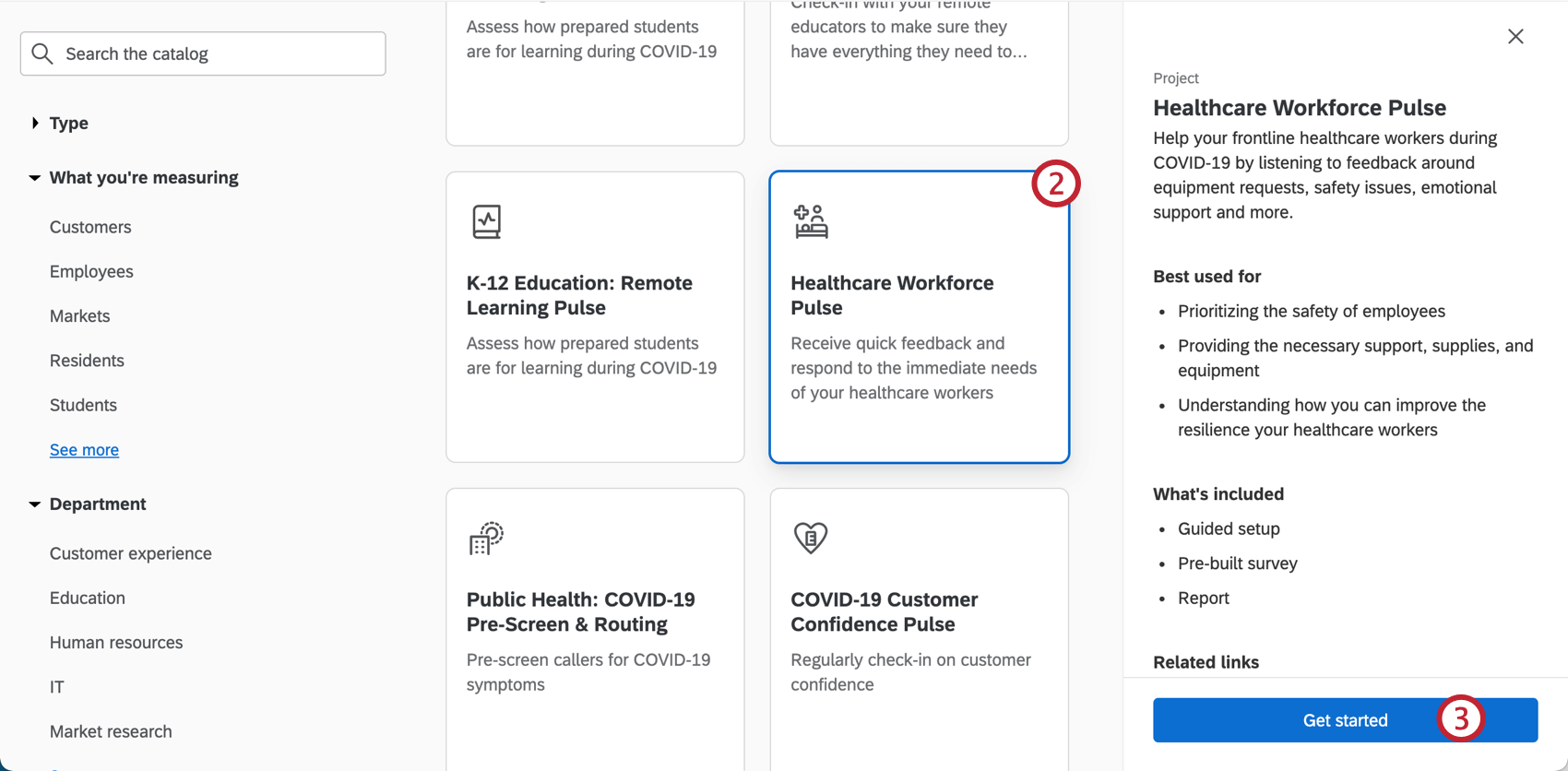Filter catalog by Employees
Viewport: 1568px width, 771px height.
tap(91, 271)
